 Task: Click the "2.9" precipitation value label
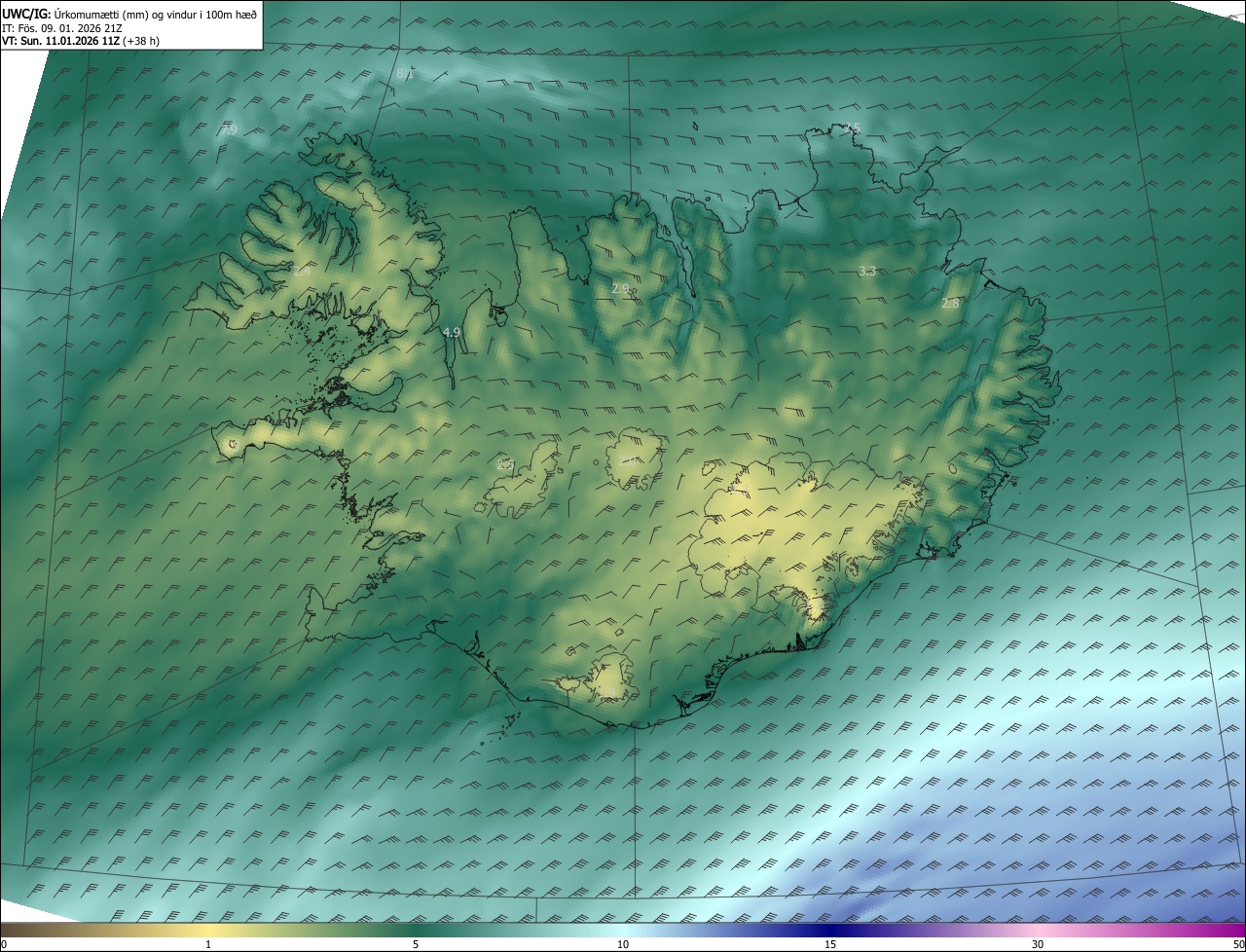[x=620, y=288]
